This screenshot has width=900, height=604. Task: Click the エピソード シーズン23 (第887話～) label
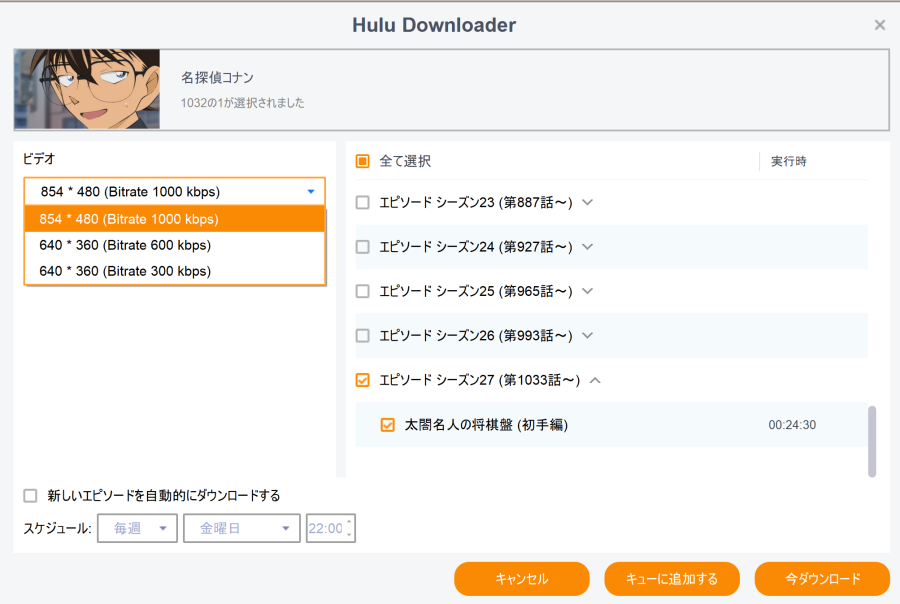coord(476,202)
